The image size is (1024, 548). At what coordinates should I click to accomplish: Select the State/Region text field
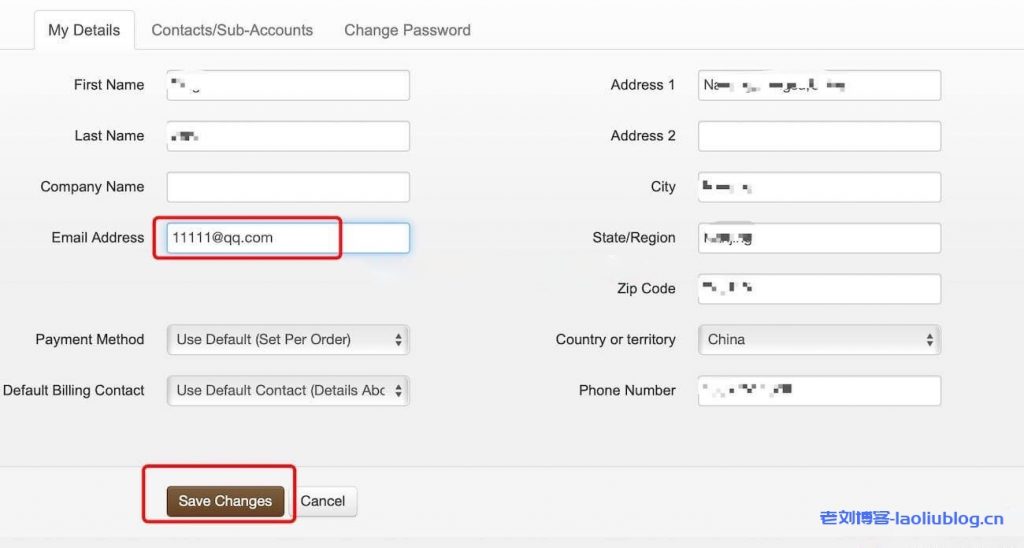coord(819,238)
